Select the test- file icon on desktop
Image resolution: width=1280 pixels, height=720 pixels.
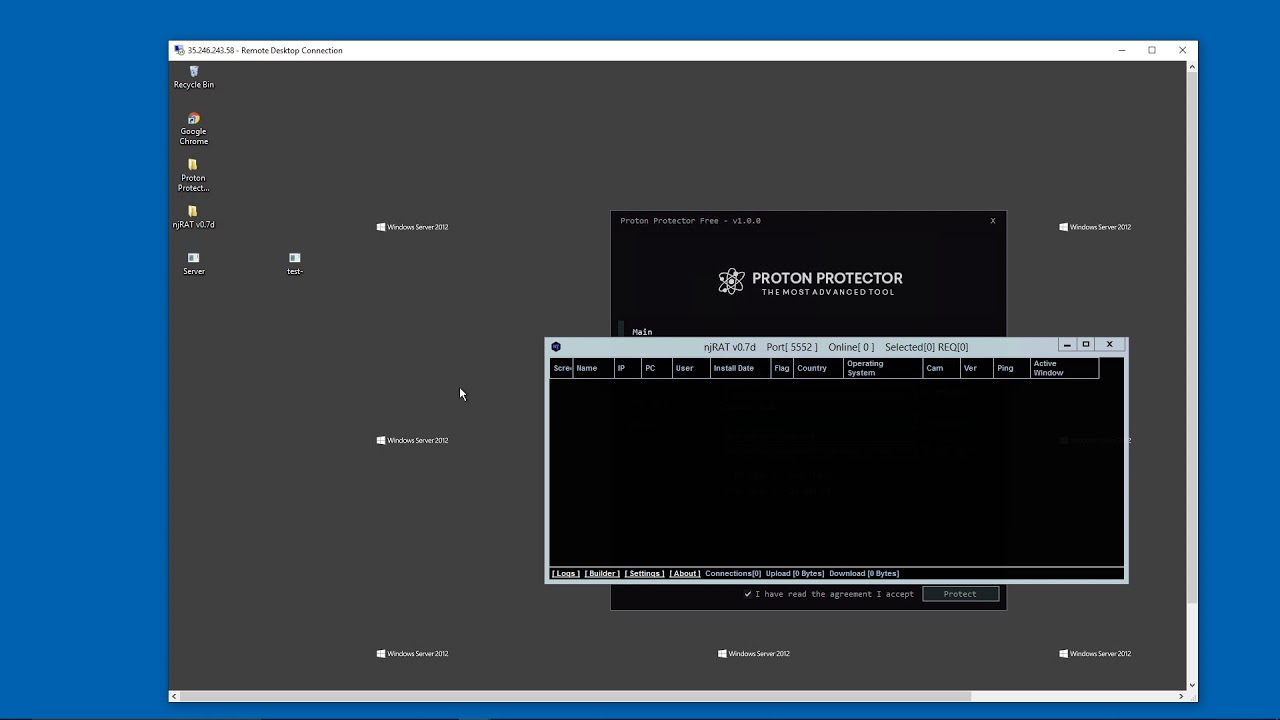294,263
